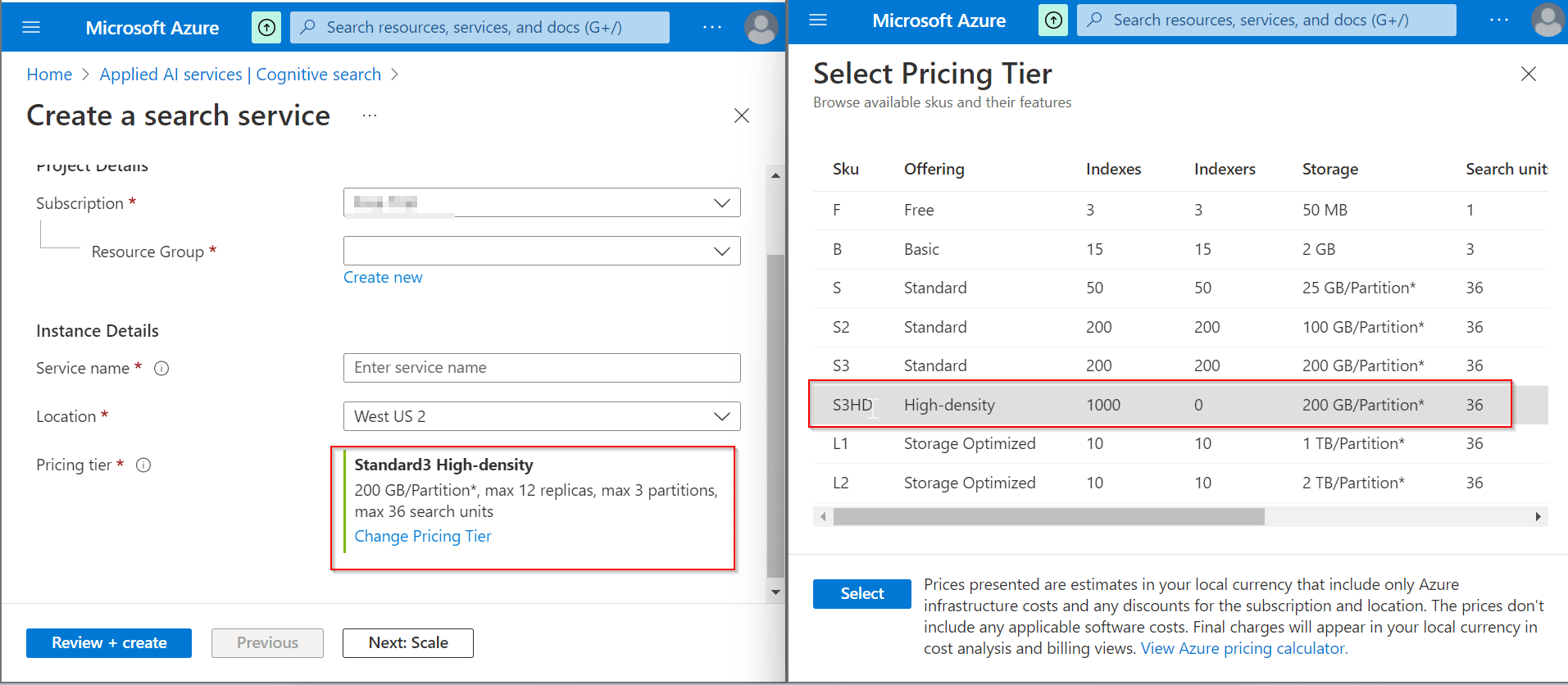Select the Free pricing tier row
Image resolution: width=1568 pixels, height=685 pixels.
[1180, 211]
